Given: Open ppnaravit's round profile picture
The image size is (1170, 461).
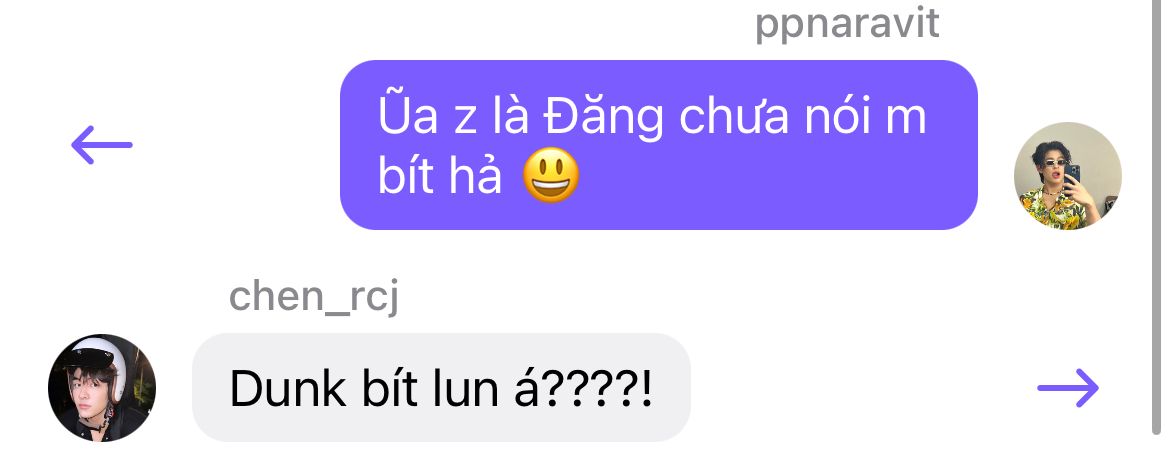Looking at the screenshot, I should [1068, 176].
